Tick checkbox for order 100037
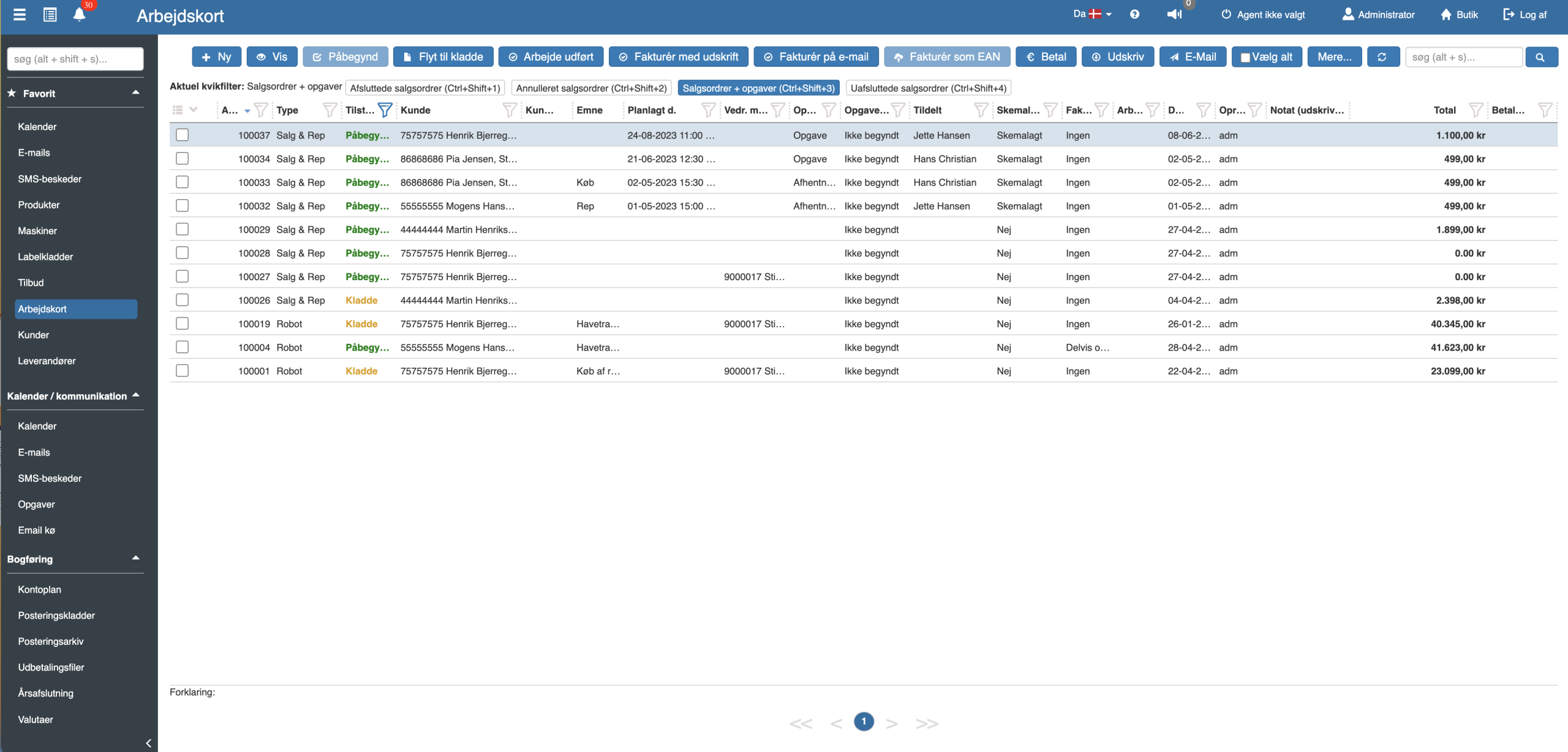Image resolution: width=1568 pixels, height=752 pixels. point(182,135)
